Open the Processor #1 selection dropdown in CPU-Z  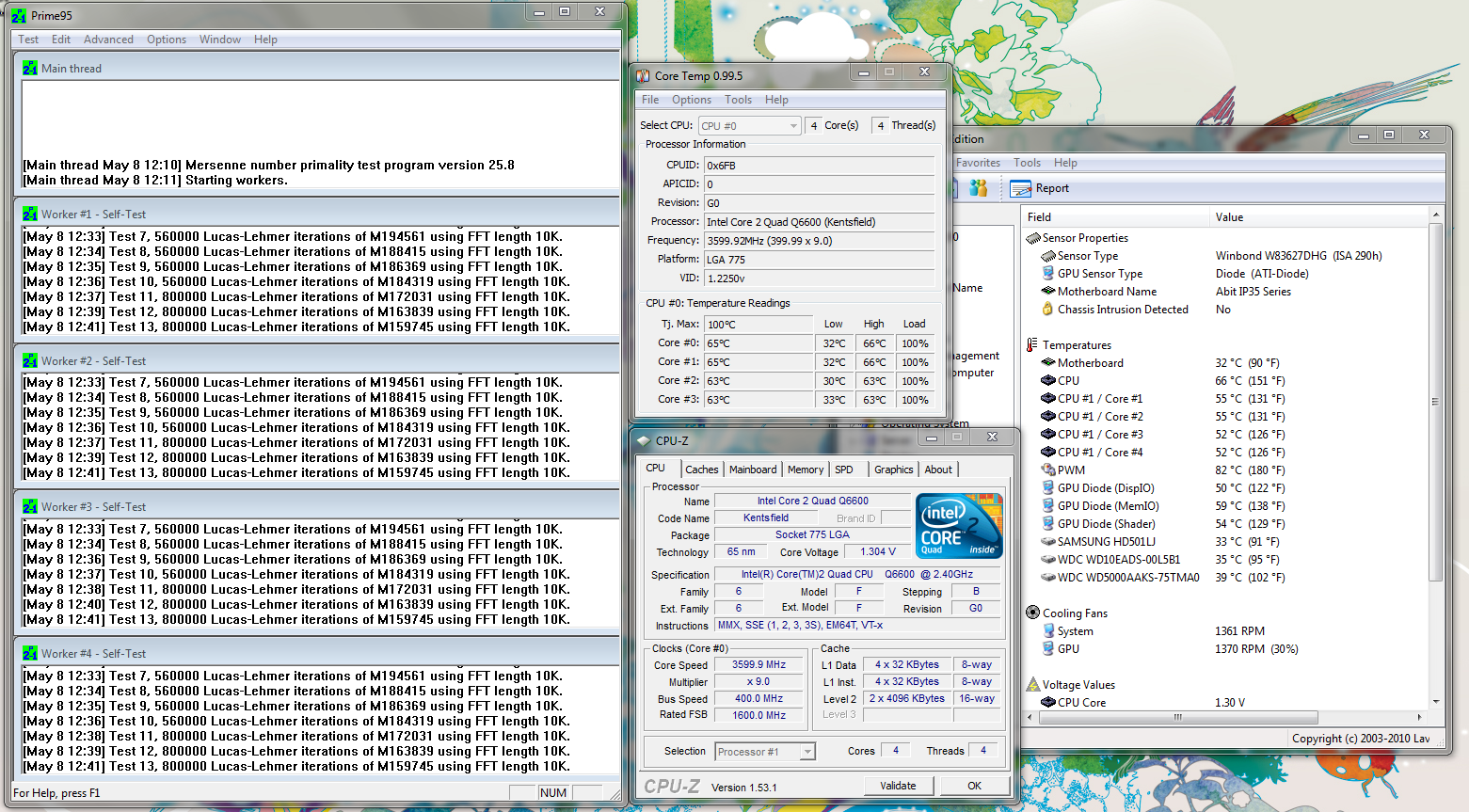point(765,751)
